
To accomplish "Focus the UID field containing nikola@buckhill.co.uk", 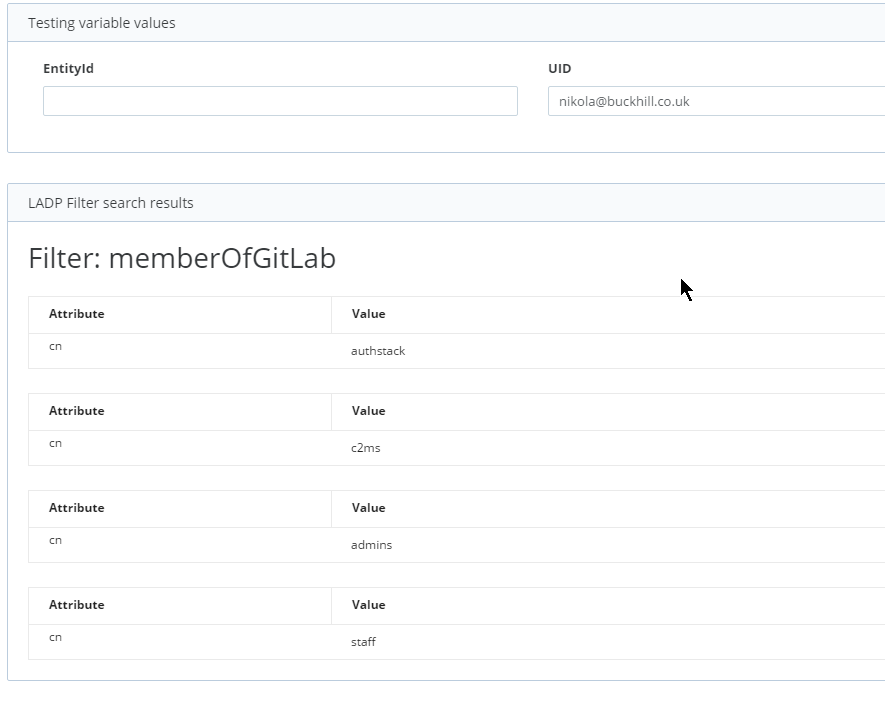I will [716, 101].
